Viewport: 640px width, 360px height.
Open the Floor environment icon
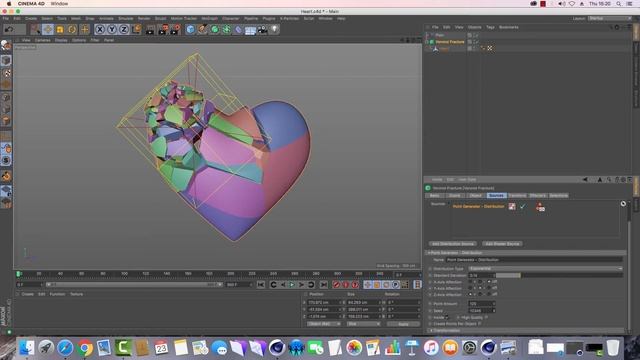[250, 29]
